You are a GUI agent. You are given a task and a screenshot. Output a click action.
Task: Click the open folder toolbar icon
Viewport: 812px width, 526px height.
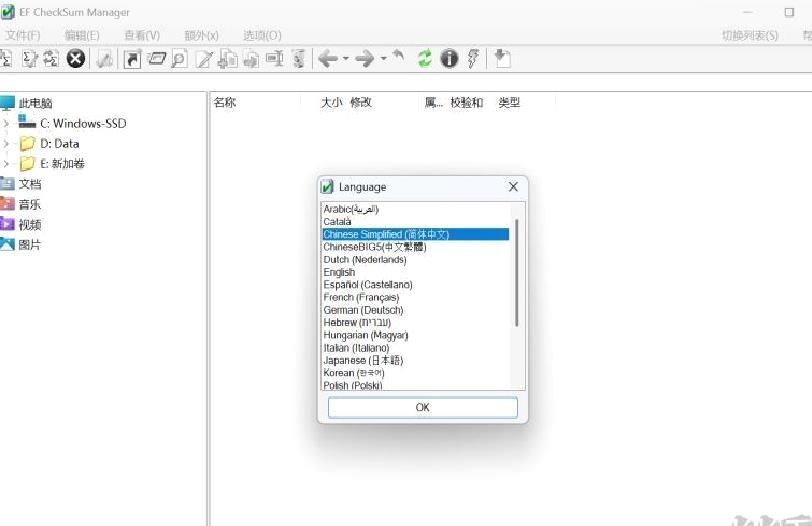click(156, 59)
